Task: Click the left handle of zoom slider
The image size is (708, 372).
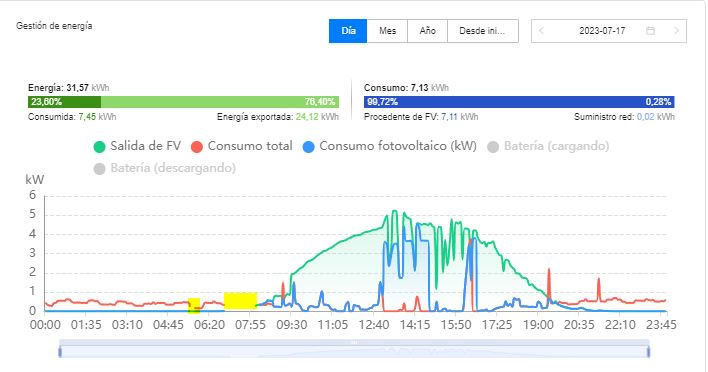Action: coord(60,351)
